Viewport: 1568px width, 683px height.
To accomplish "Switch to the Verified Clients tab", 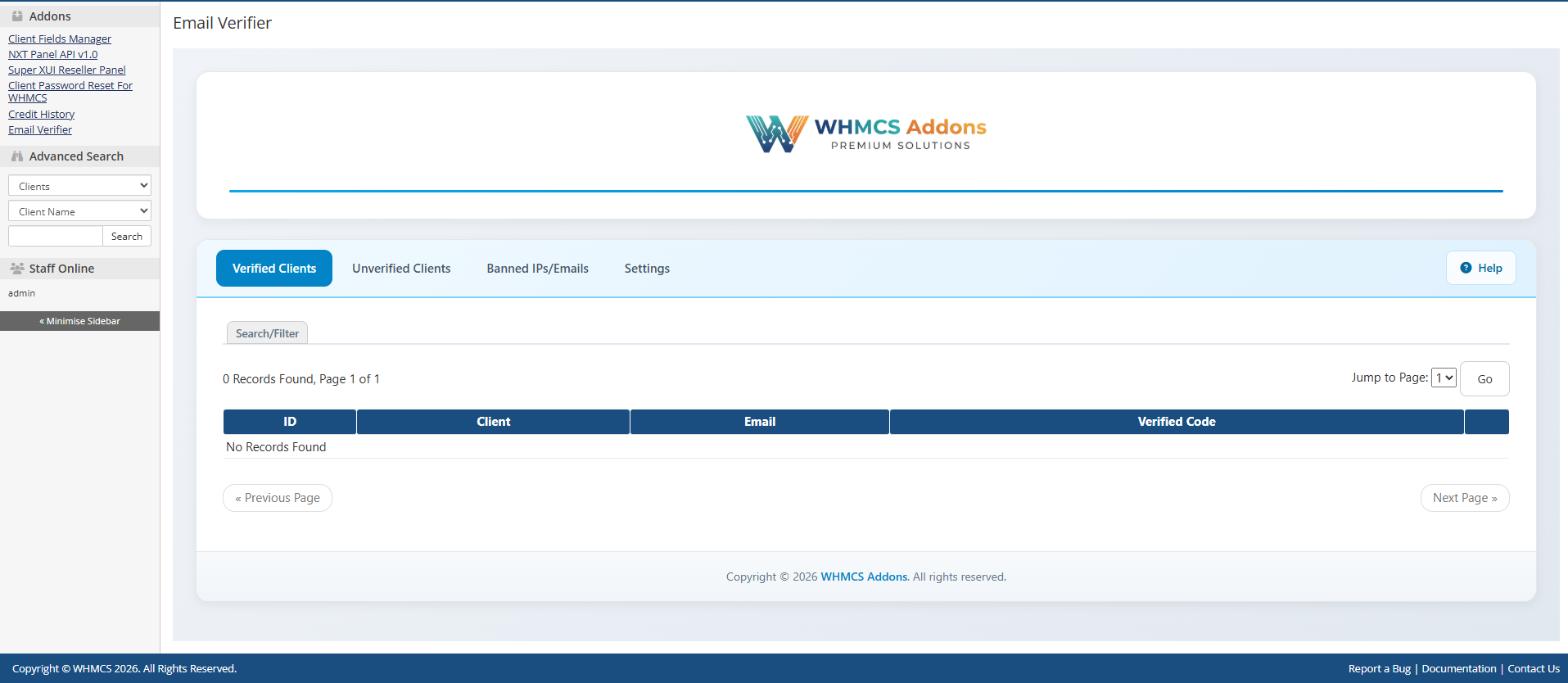I will 274,269.
